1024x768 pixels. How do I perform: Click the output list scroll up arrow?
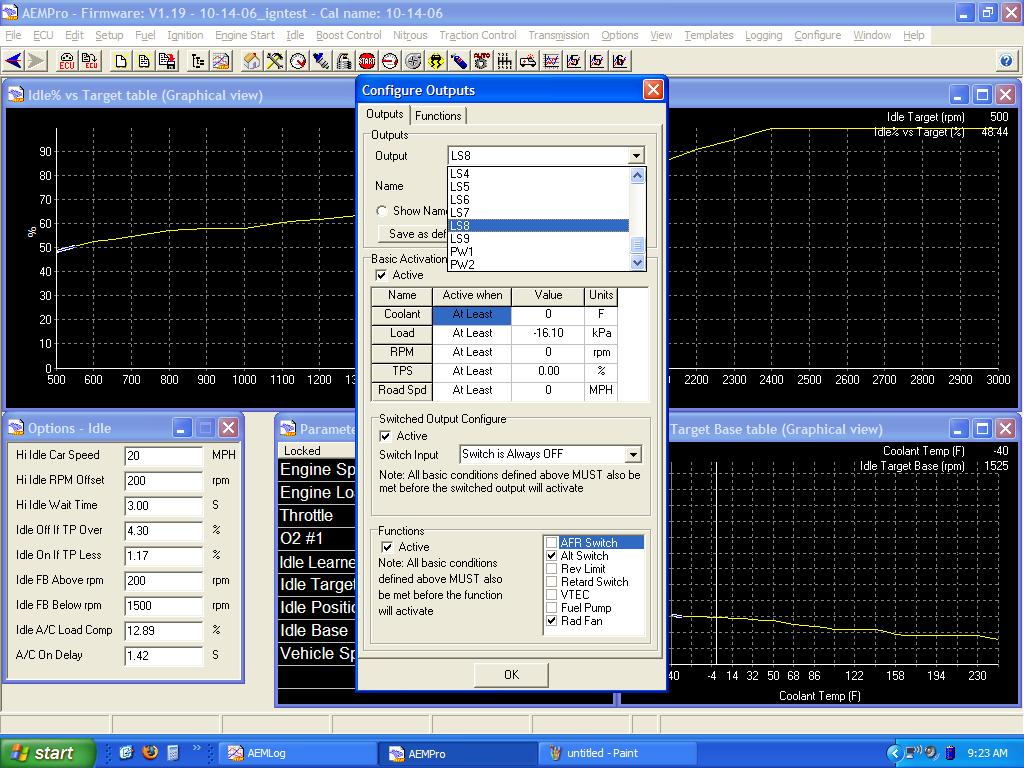tap(637, 176)
